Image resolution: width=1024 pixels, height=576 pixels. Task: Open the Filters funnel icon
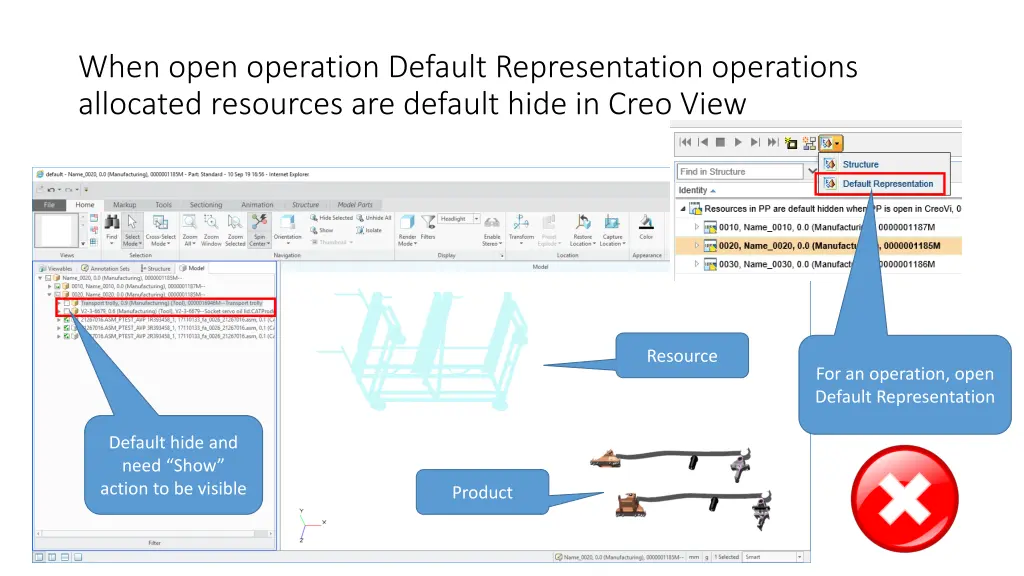(x=428, y=222)
